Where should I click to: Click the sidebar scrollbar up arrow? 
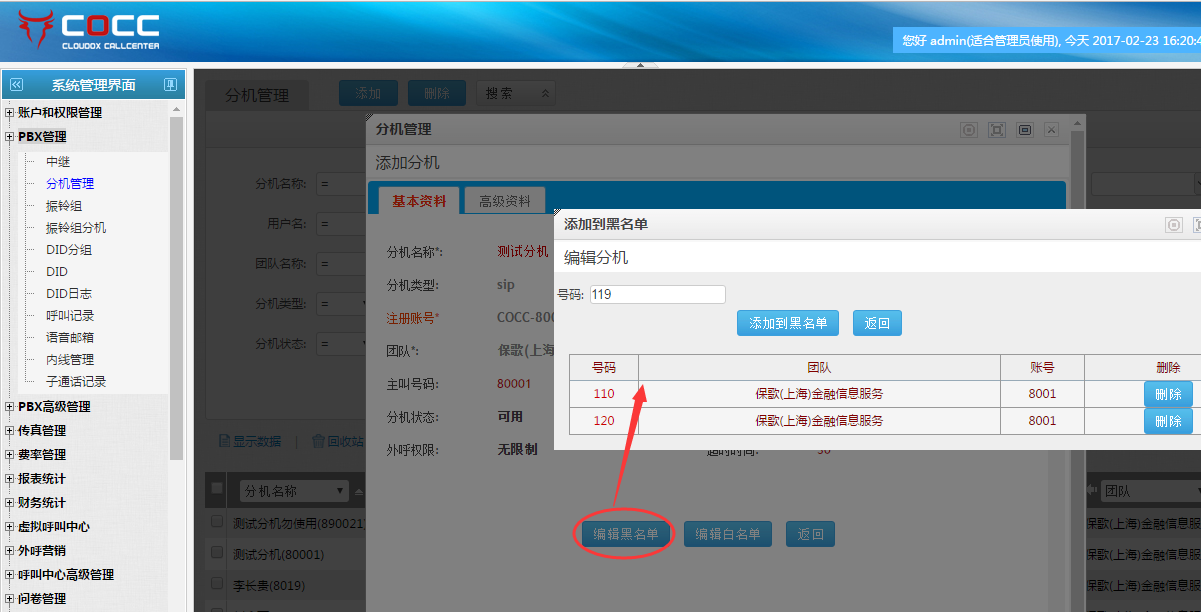pyautogui.click(x=177, y=110)
